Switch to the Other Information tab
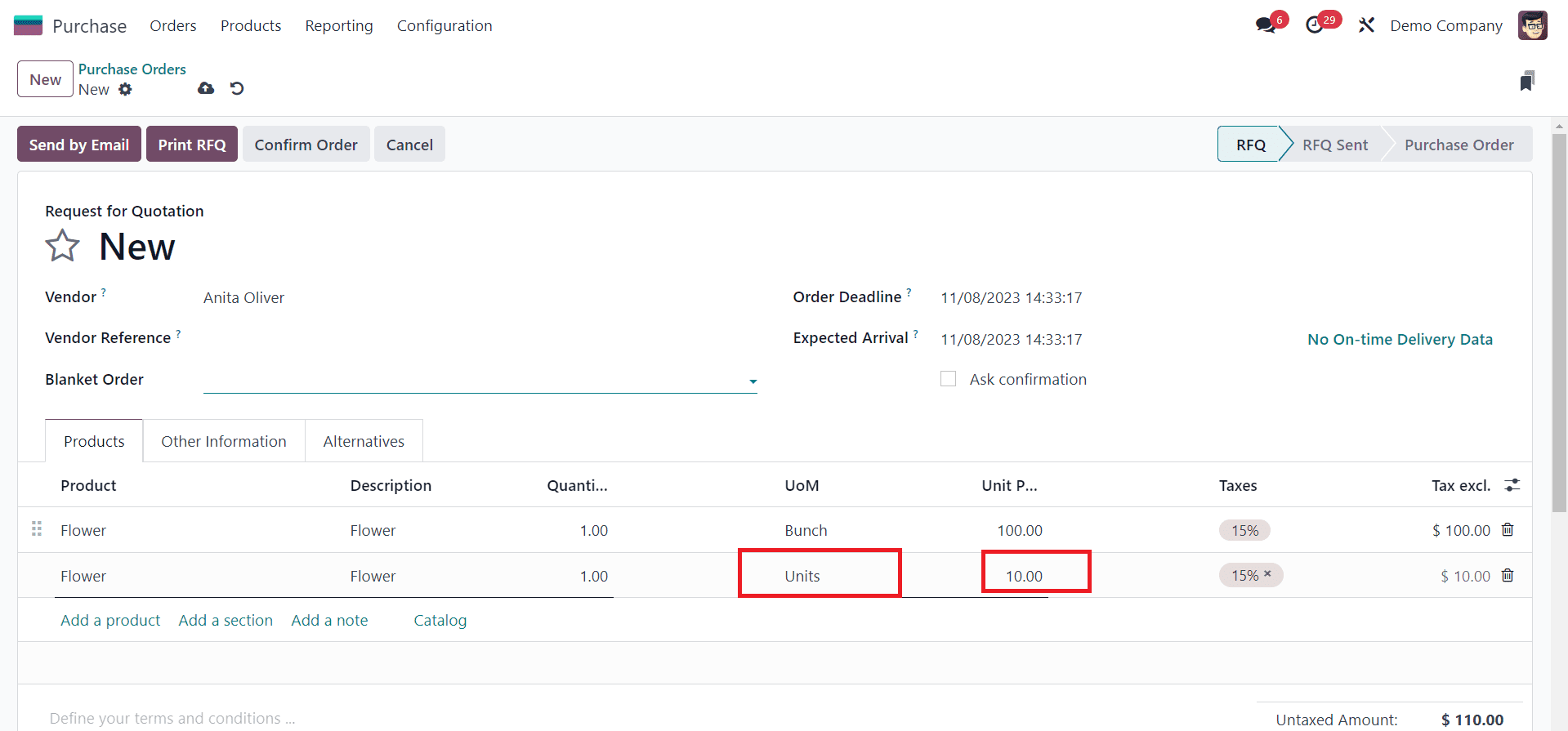1568x731 pixels. pyautogui.click(x=224, y=441)
